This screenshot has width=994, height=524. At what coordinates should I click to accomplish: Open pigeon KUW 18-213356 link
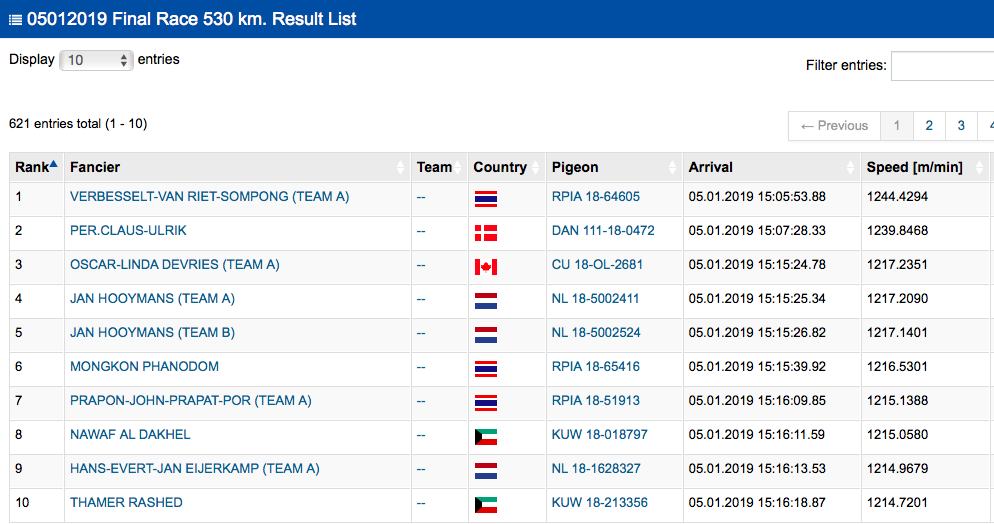[600, 503]
